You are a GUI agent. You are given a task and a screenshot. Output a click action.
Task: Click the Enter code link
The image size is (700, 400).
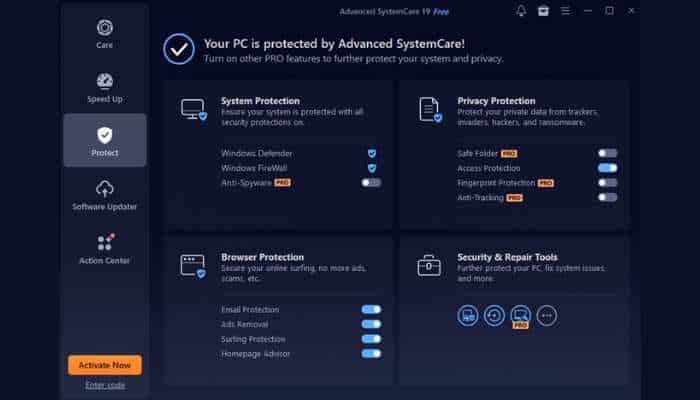click(x=105, y=385)
